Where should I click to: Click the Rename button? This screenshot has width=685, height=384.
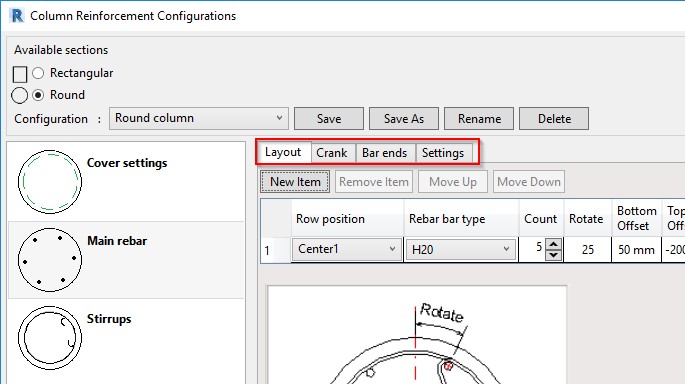(x=479, y=118)
